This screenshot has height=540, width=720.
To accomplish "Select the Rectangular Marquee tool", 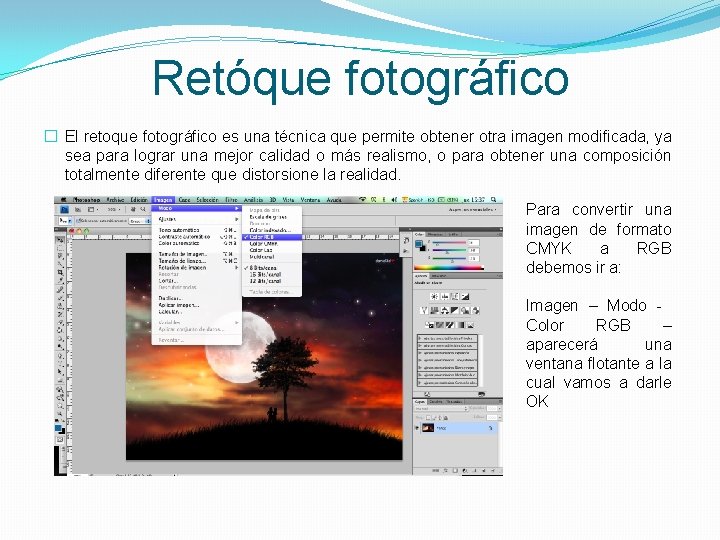I will [60, 248].
